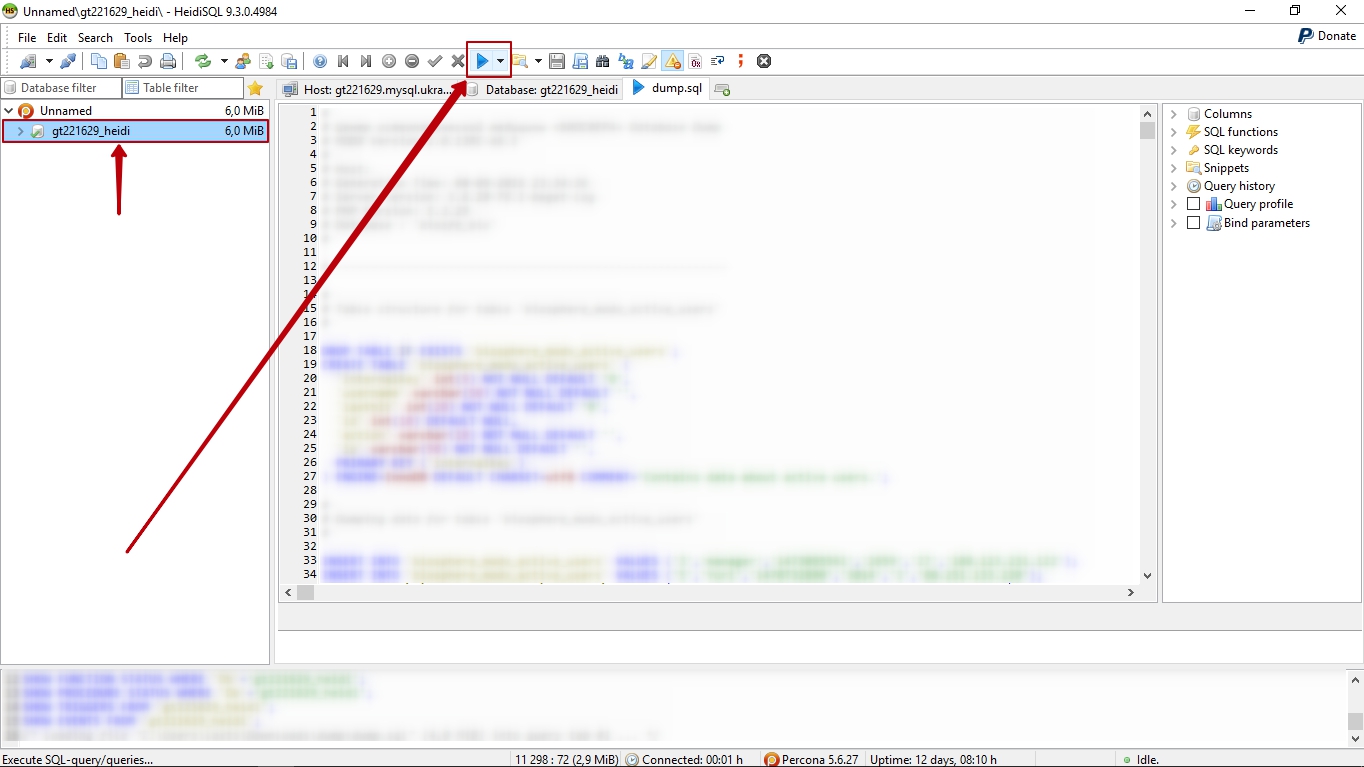Collapse the Unnamed session tree node
Viewport: 1364px width, 767px height.
point(9,111)
